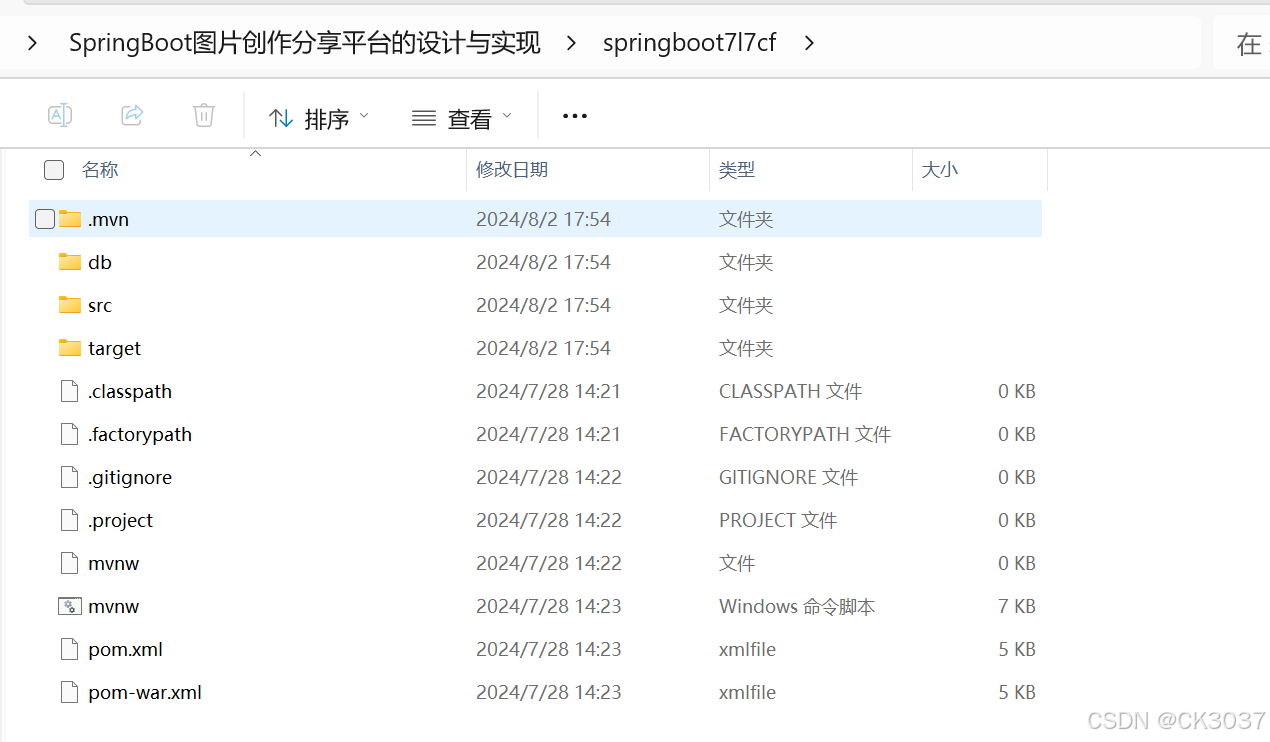Go to springboot7l7cf breadcrumb
The image size is (1270, 742).
point(690,43)
